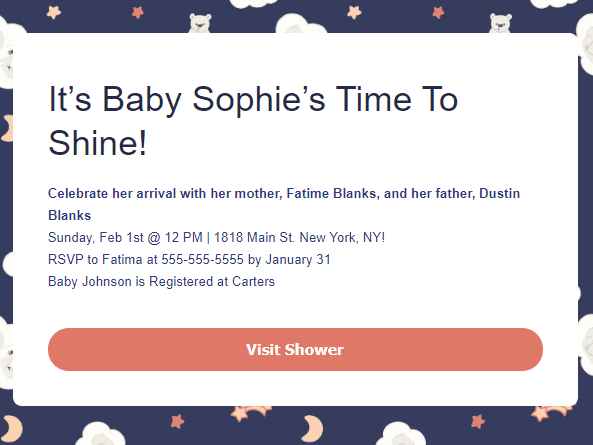Click the cream star at top right of center

point(354,12)
